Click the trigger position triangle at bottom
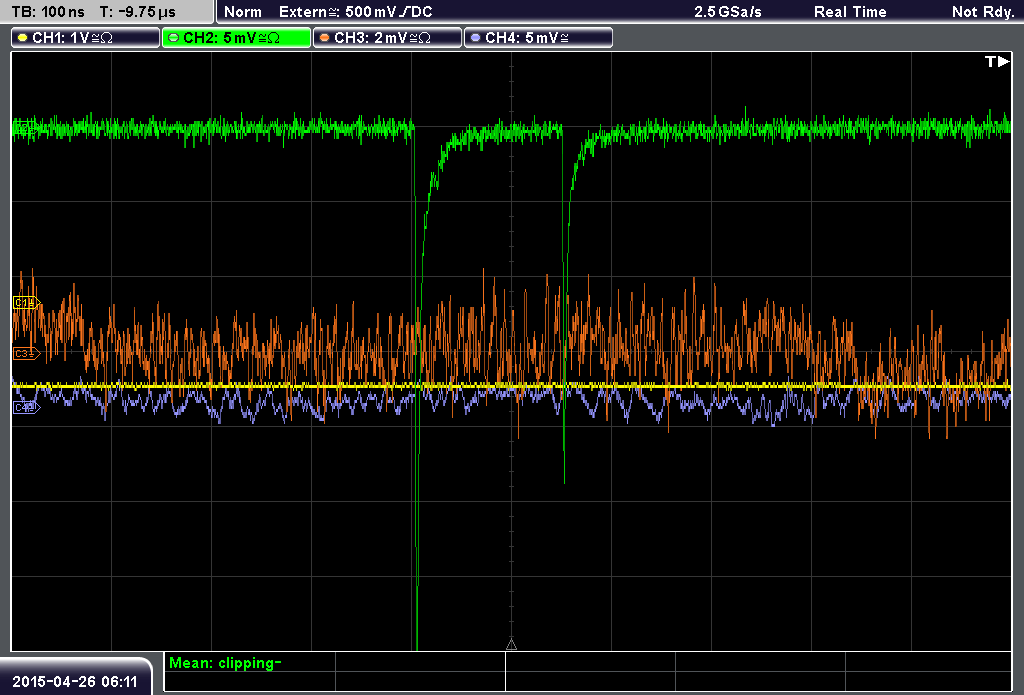Screen dimensions: 1024x695 point(511,645)
